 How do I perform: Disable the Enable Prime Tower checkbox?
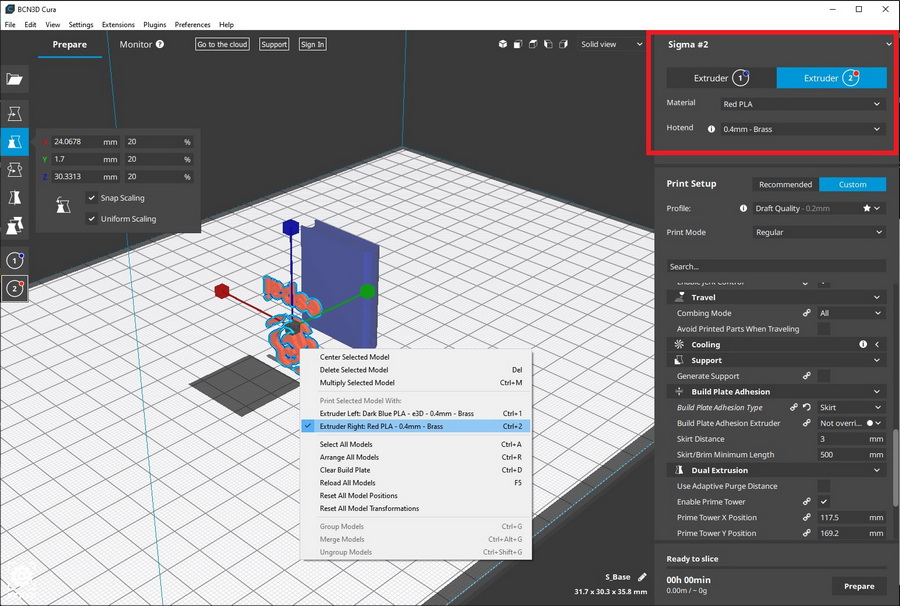(824, 501)
